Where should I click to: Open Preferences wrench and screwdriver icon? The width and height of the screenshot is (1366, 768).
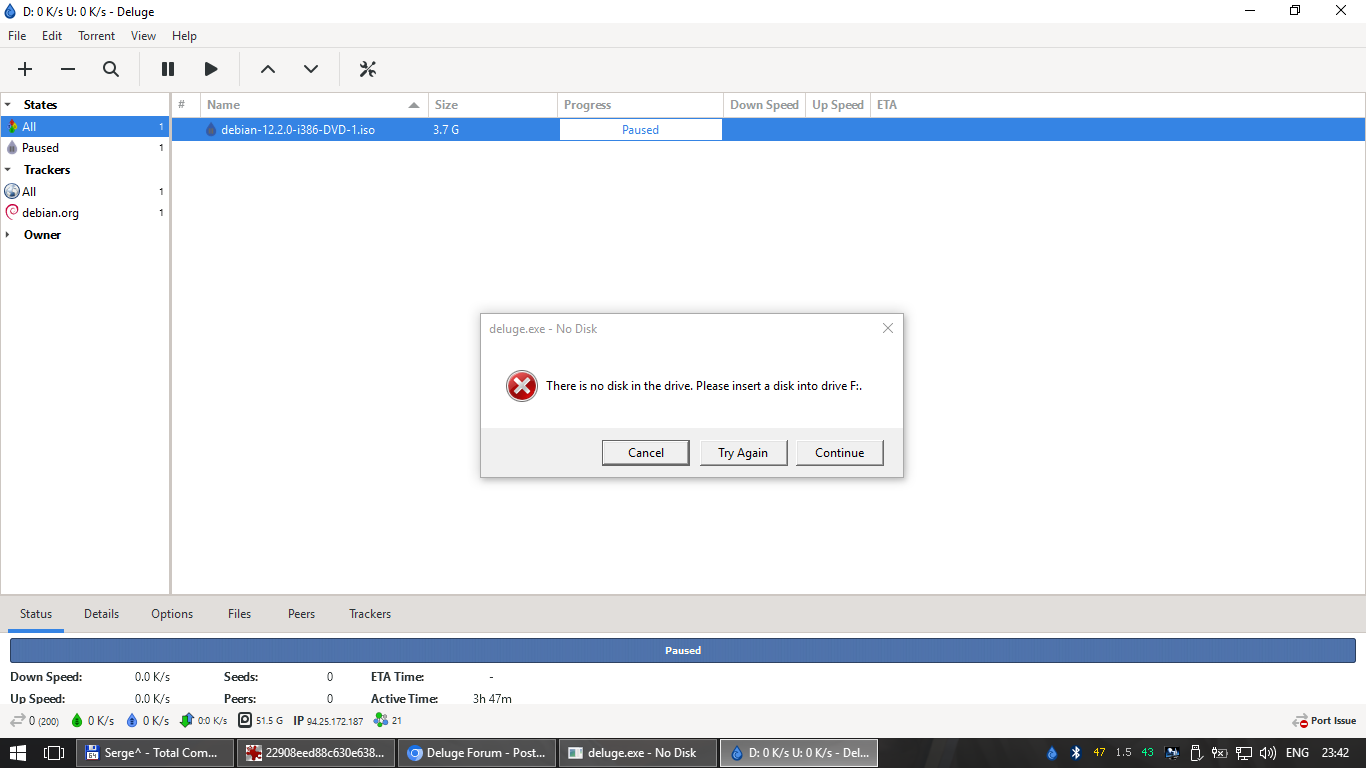pos(367,69)
